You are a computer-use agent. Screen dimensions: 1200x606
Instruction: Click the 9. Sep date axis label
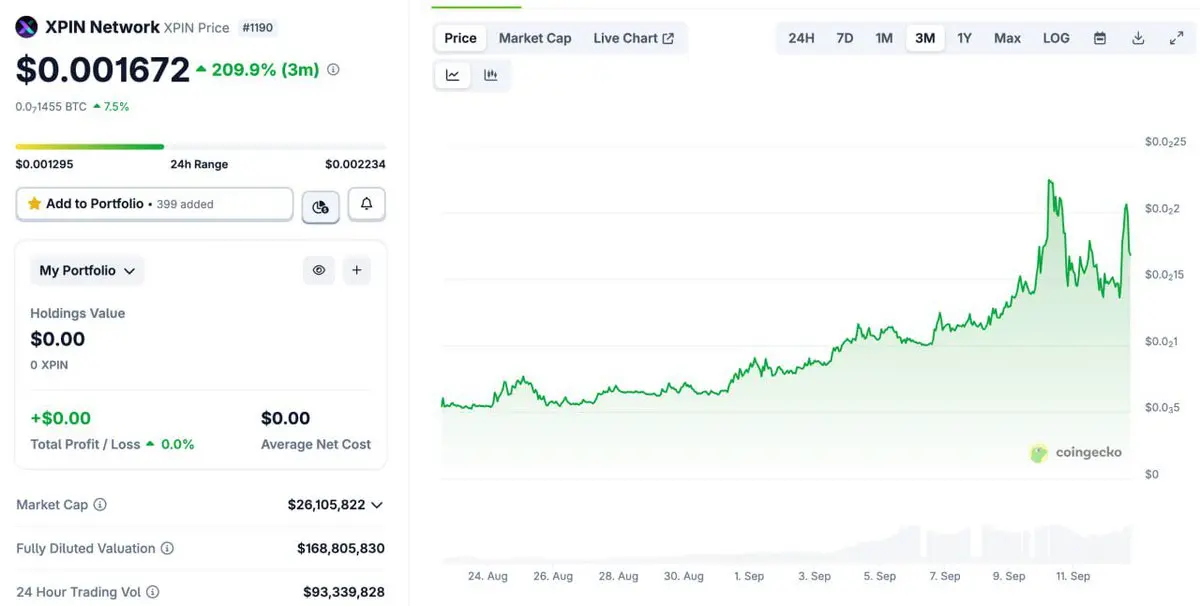[1008, 576]
